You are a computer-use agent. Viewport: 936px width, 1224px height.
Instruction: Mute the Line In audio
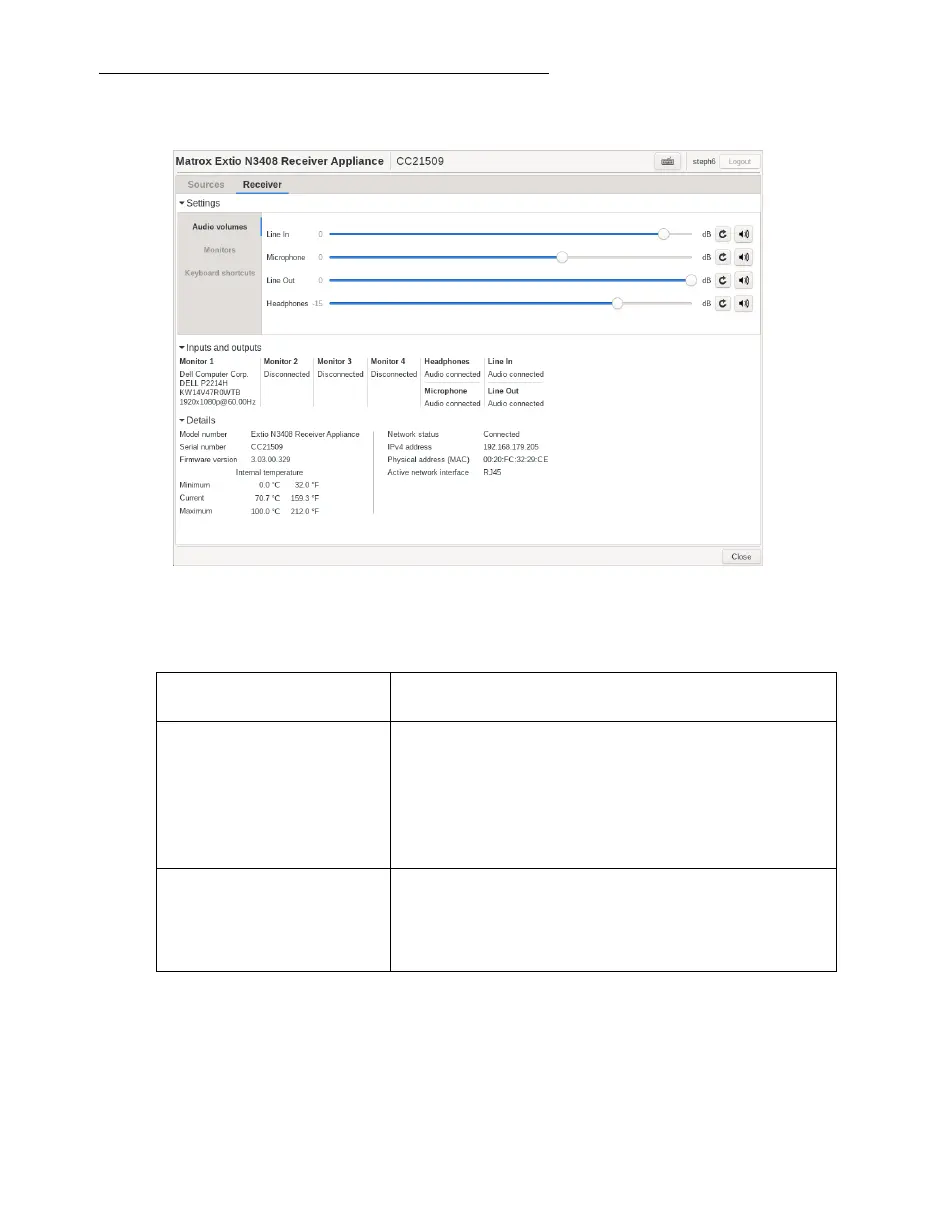click(743, 234)
